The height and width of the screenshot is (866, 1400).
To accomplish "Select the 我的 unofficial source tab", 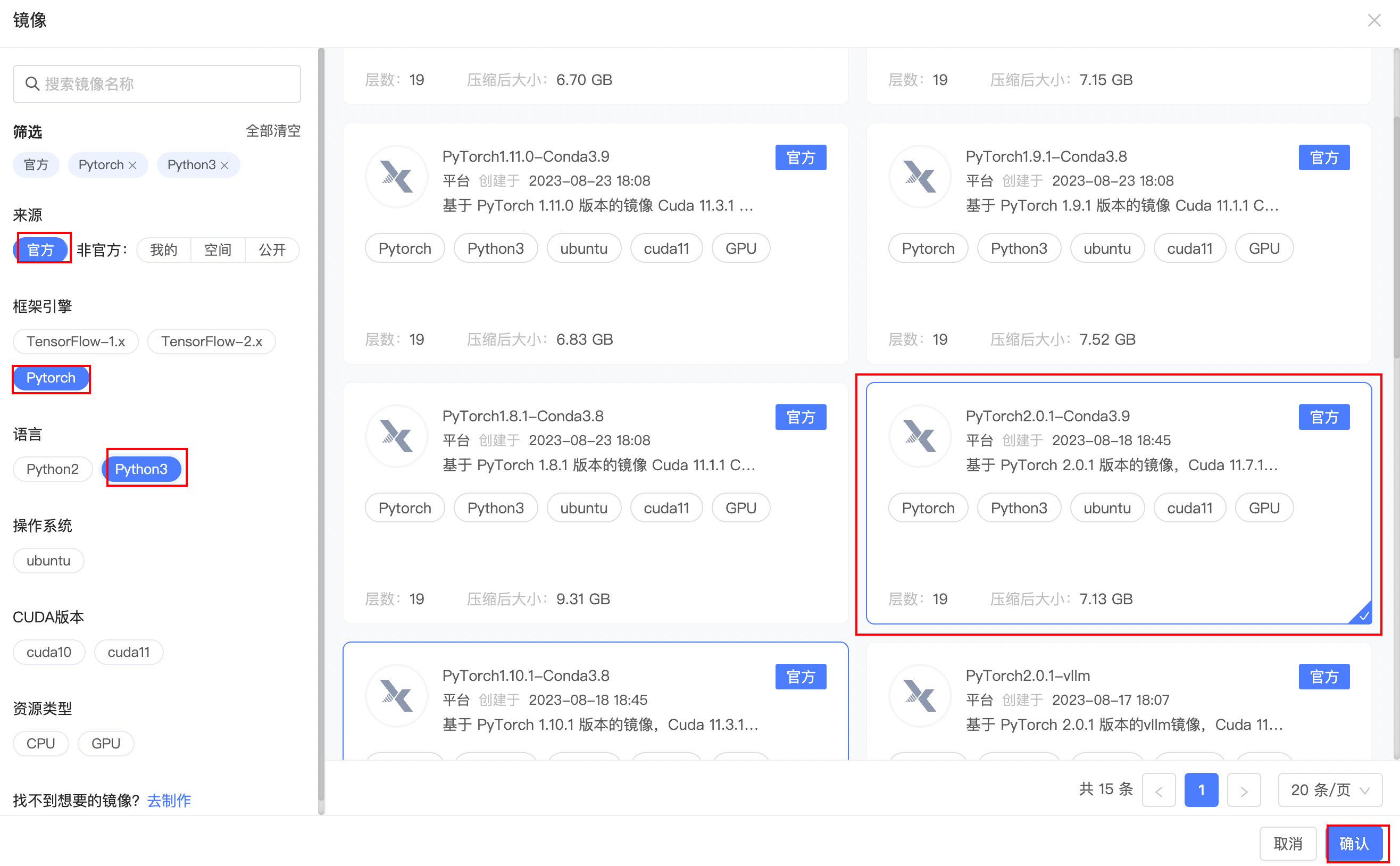I will [163, 249].
